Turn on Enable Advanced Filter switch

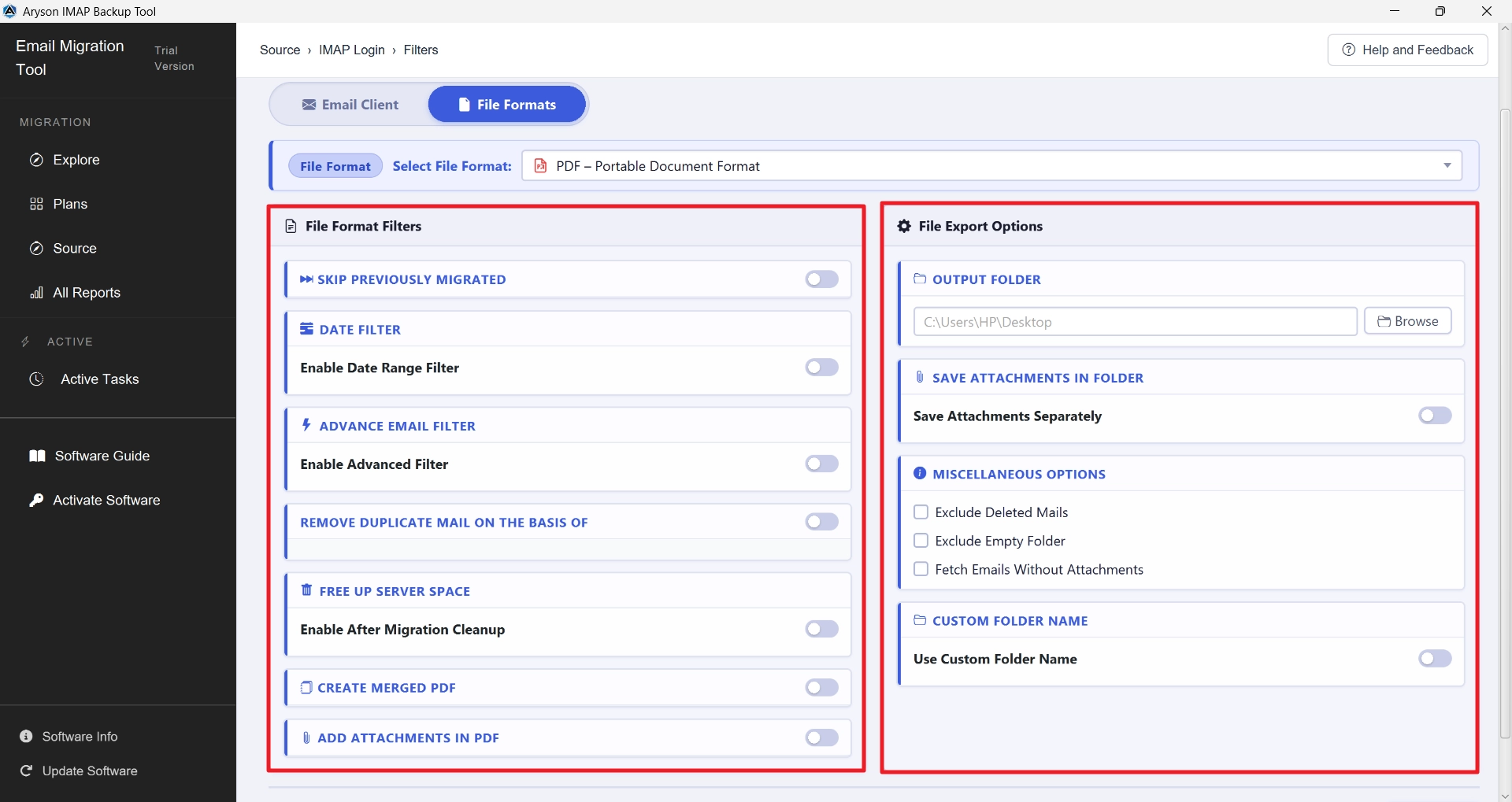tap(821, 464)
